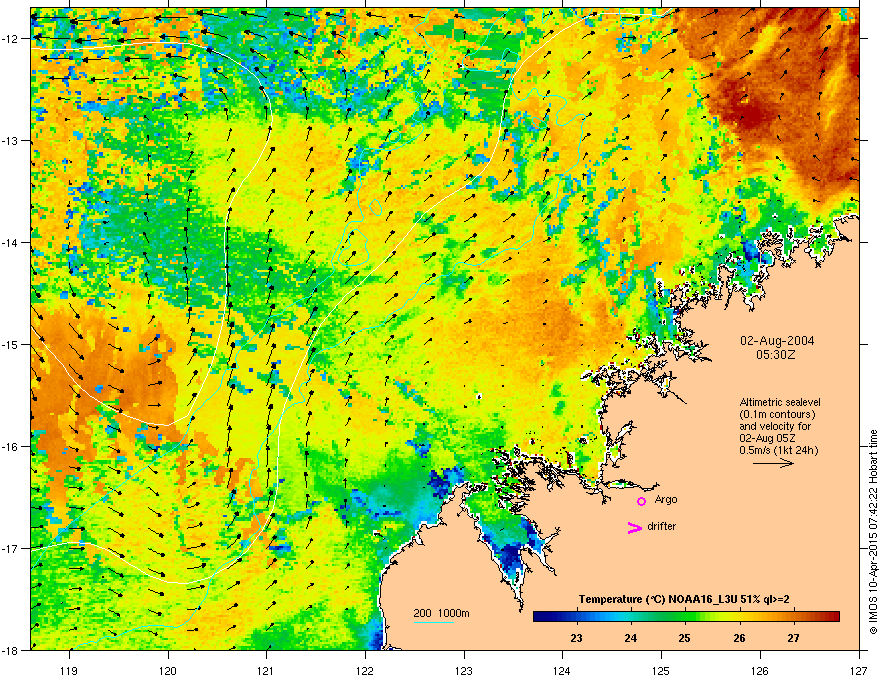This screenshot has height=680, width=880.
Task: Click the '05:30Z' time label
Action: [776, 355]
